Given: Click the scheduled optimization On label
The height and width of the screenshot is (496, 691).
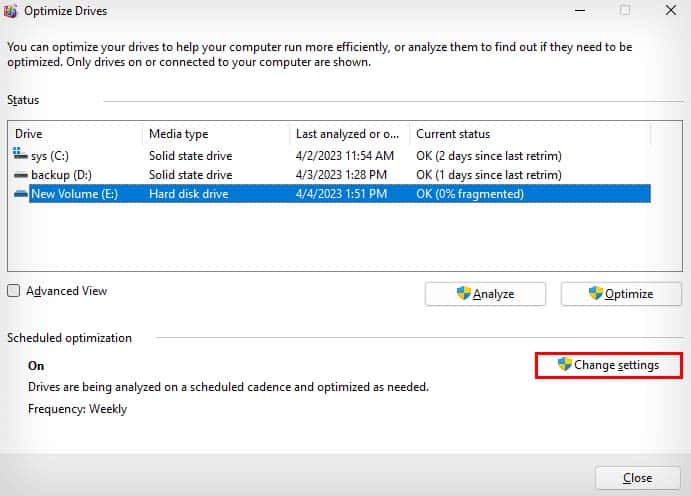Looking at the screenshot, I should pyautogui.click(x=36, y=366).
